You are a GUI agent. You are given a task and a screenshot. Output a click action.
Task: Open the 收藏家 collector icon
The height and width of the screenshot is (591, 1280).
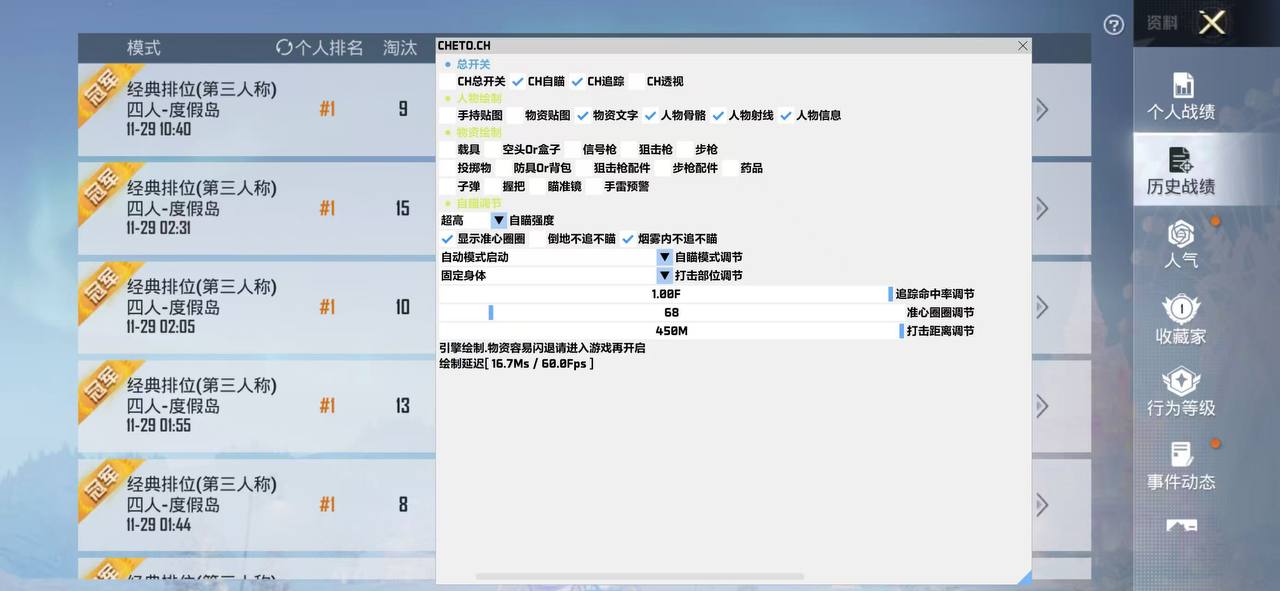[x=1181, y=319]
